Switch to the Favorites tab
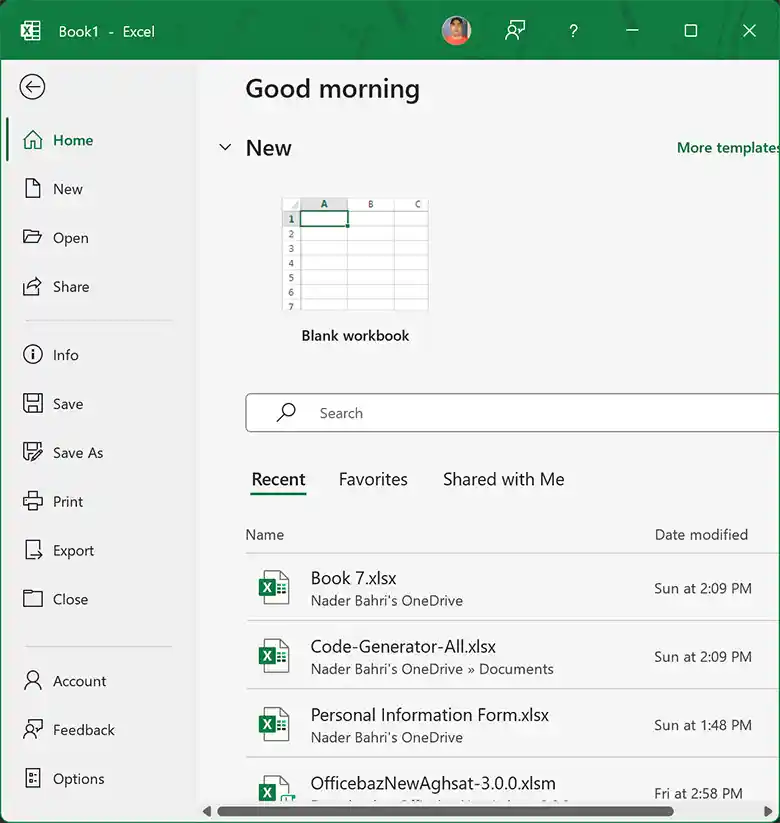This screenshot has width=780, height=823. [x=373, y=479]
